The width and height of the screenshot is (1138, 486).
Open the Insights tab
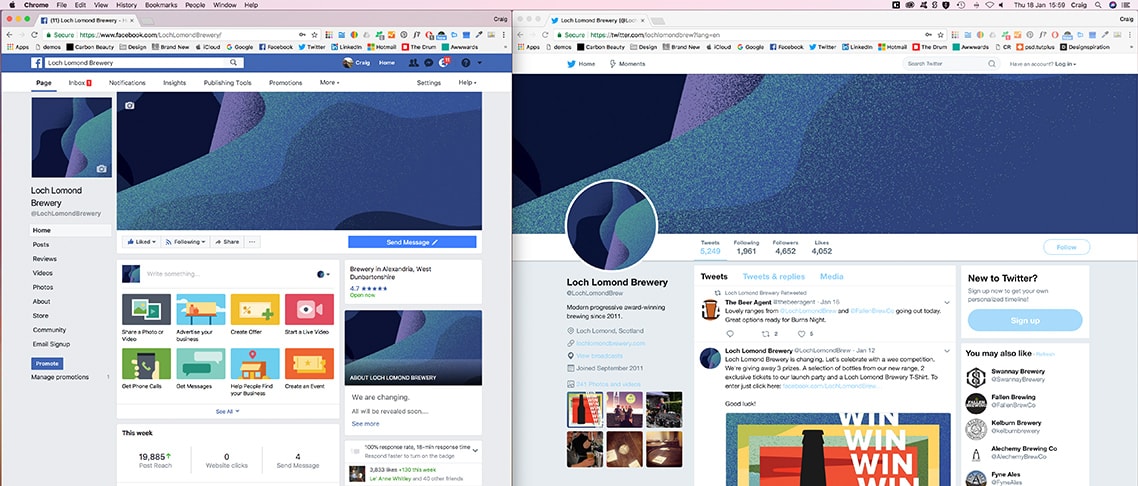tap(175, 83)
